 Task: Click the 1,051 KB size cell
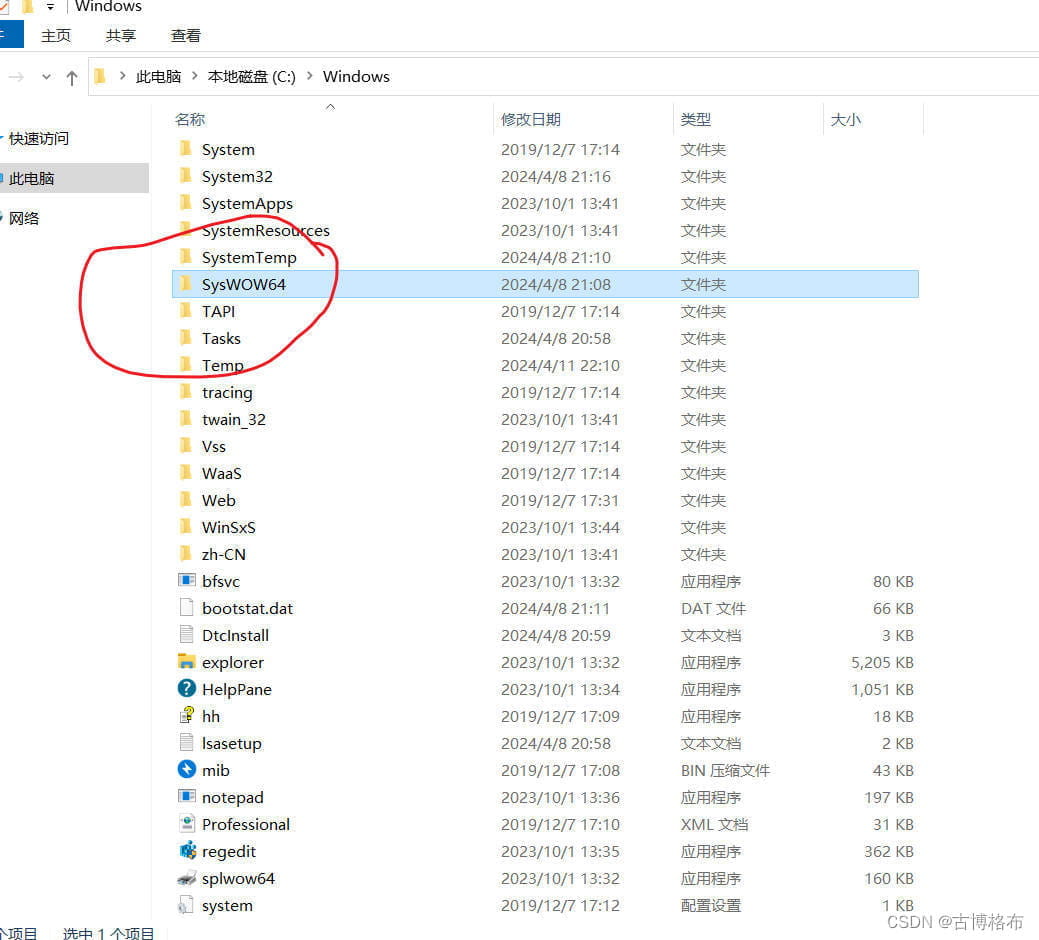click(882, 690)
